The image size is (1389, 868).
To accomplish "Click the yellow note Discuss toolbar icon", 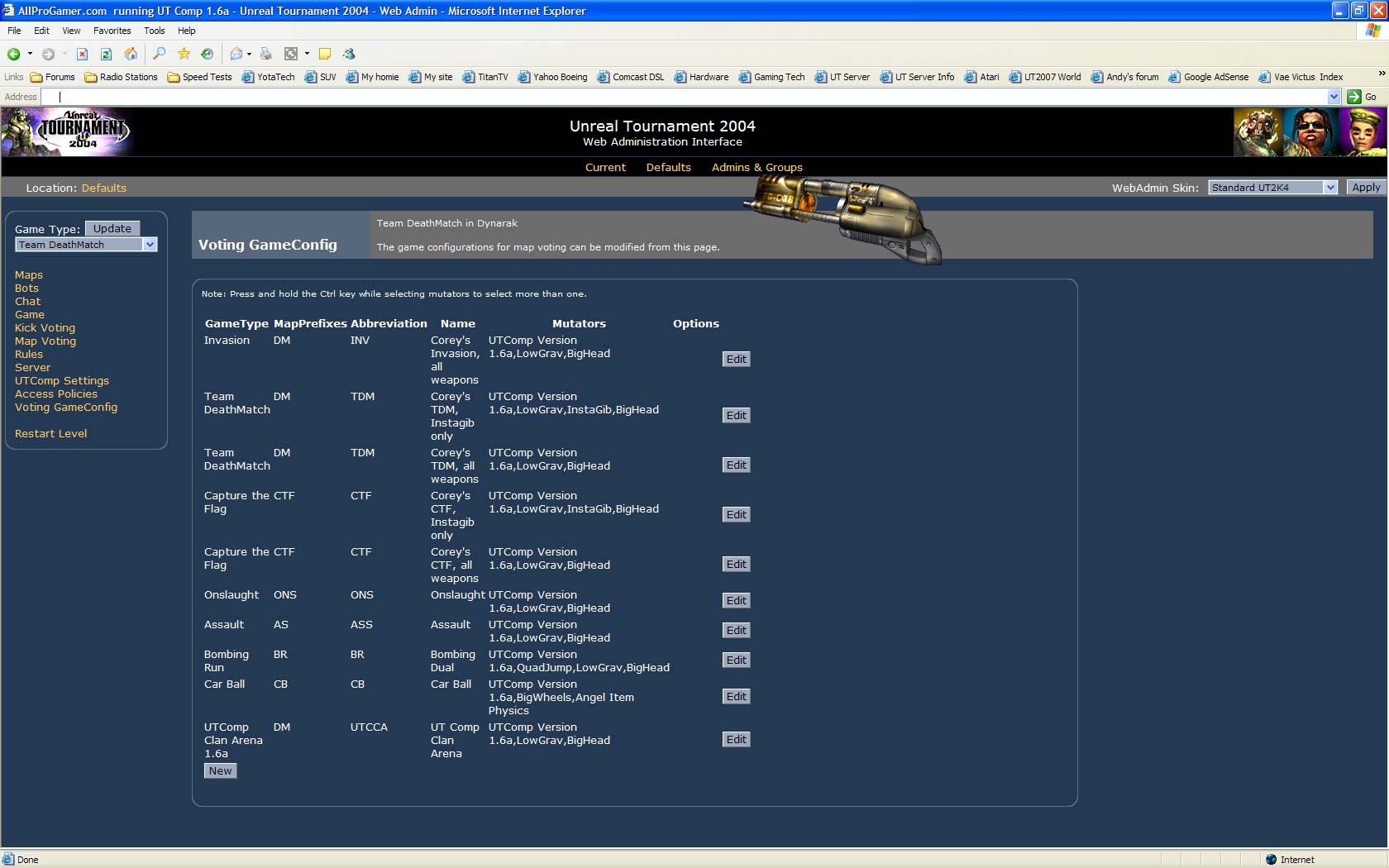I will 325,54.
